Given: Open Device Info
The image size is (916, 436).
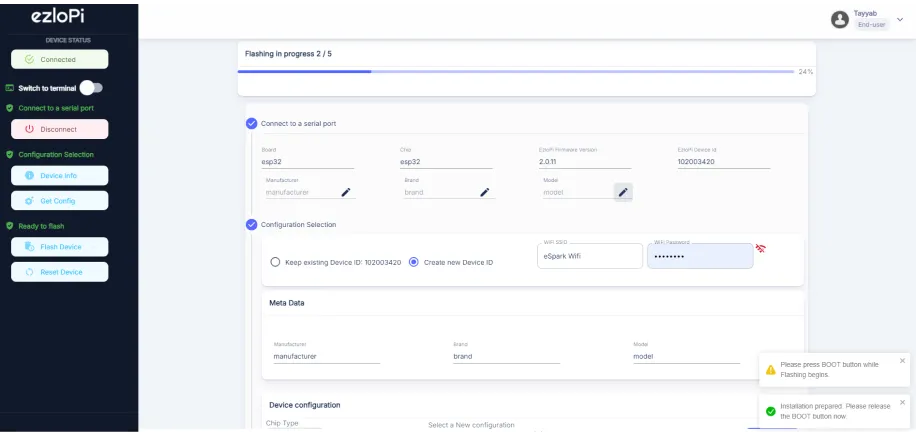Looking at the screenshot, I should click(60, 176).
